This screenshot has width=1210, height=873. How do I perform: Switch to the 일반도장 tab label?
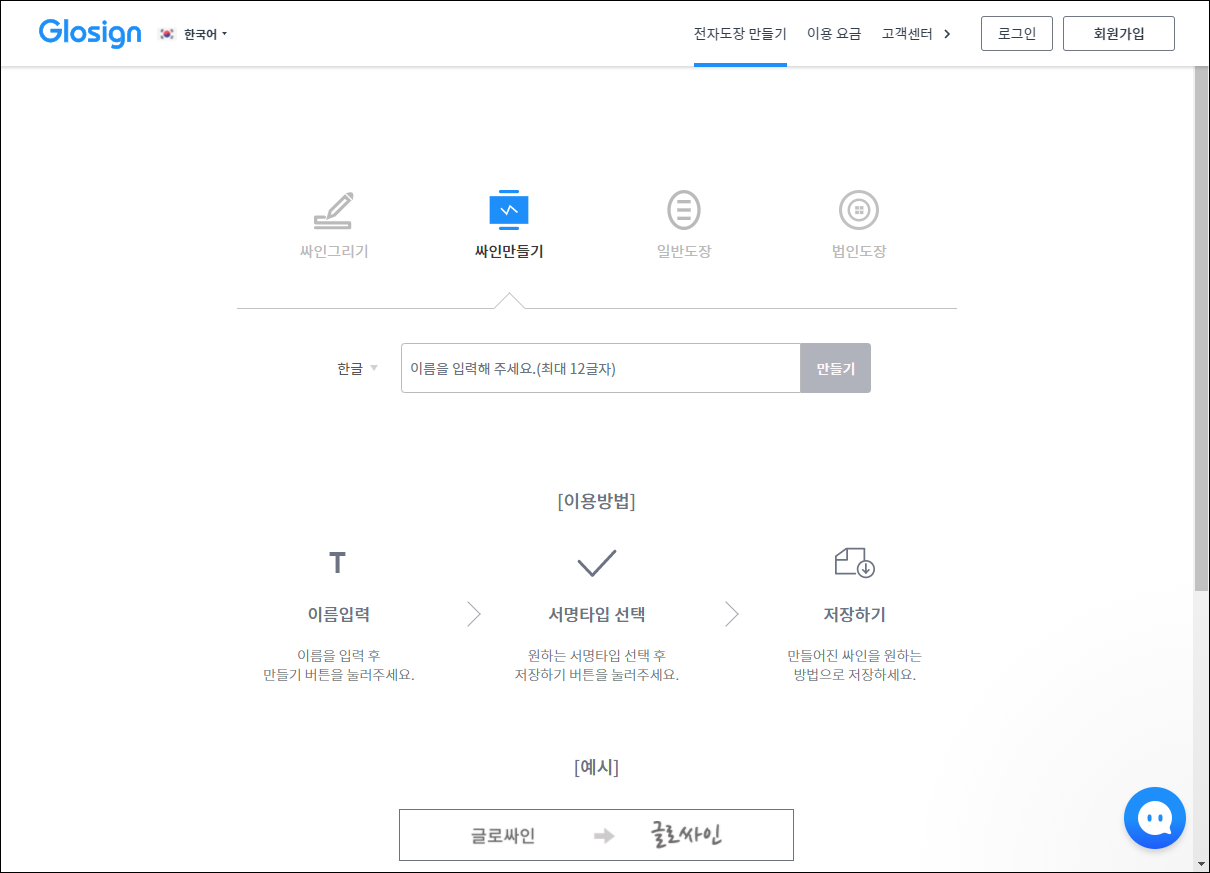[684, 252]
